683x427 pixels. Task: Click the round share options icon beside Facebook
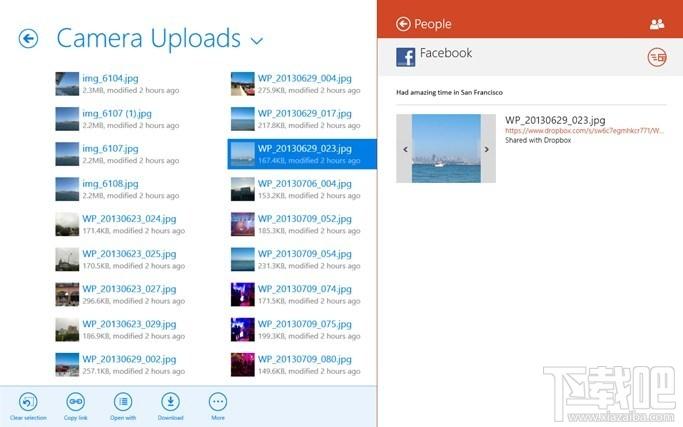tap(657, 57)
